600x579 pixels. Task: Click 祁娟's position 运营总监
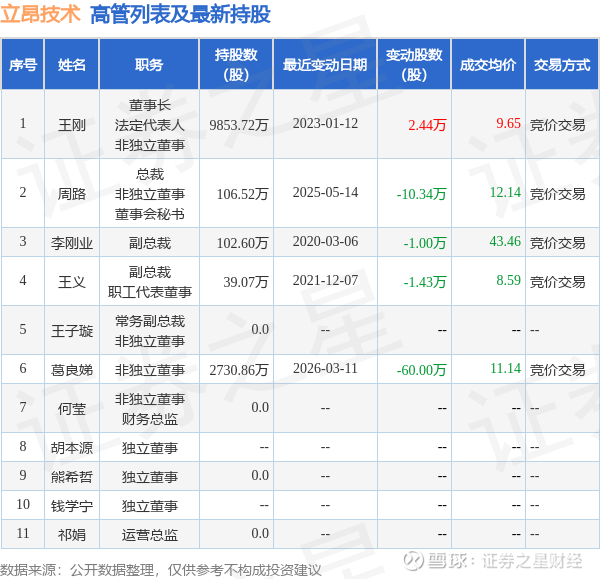(x=150, y=535)
